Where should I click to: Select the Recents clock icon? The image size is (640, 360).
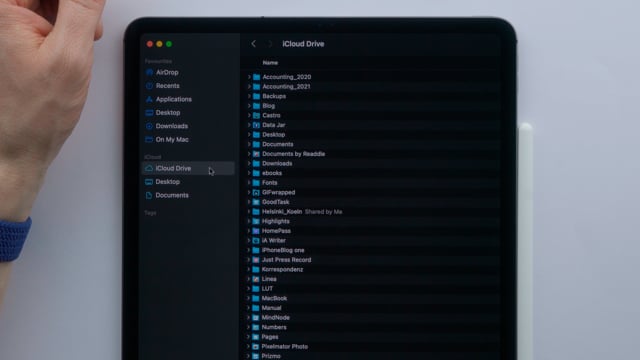point(149,86)
